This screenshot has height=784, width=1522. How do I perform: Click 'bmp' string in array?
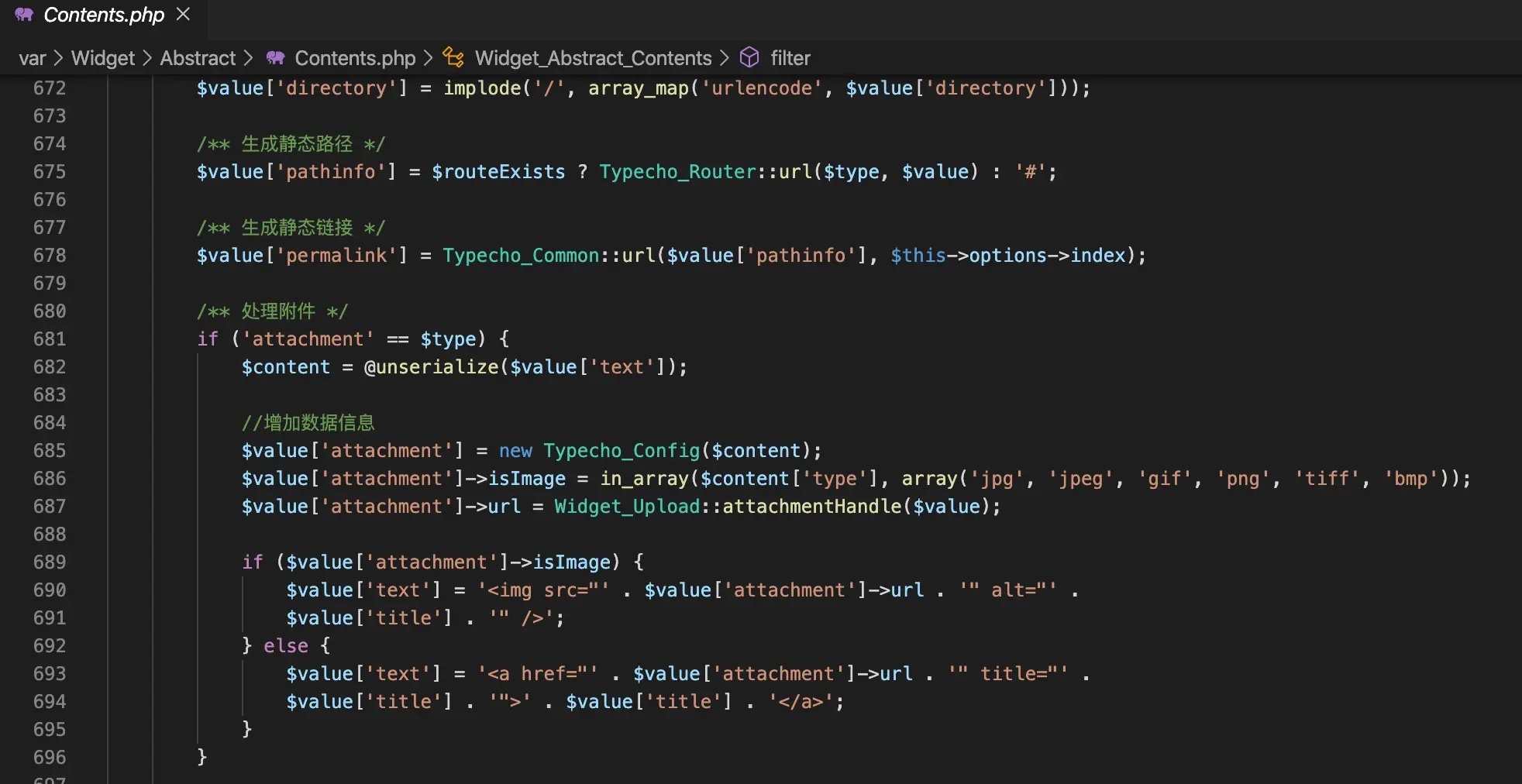(x=1411, y=479)
